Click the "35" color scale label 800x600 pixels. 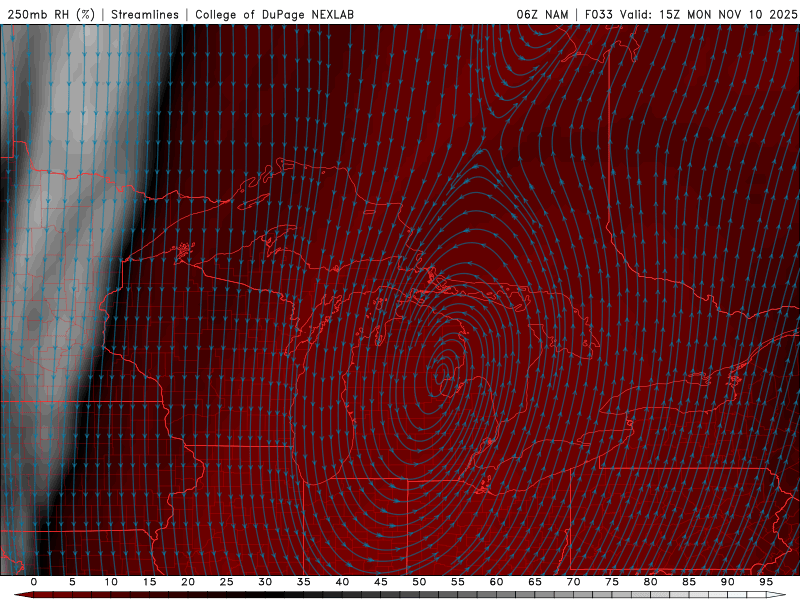click(x=304, y=582)
